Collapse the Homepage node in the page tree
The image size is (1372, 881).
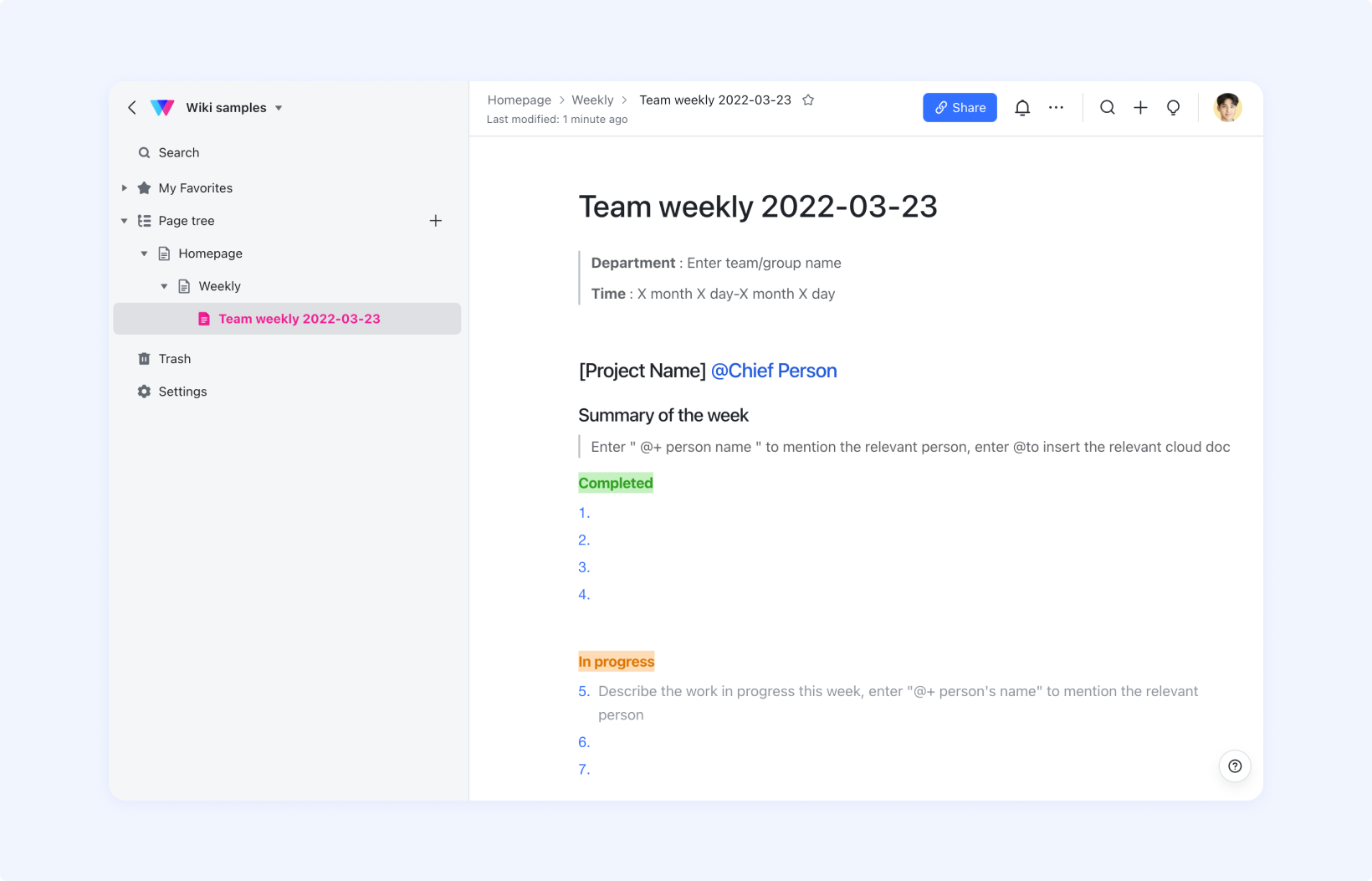pyautogui.click(x=144, y=253)
